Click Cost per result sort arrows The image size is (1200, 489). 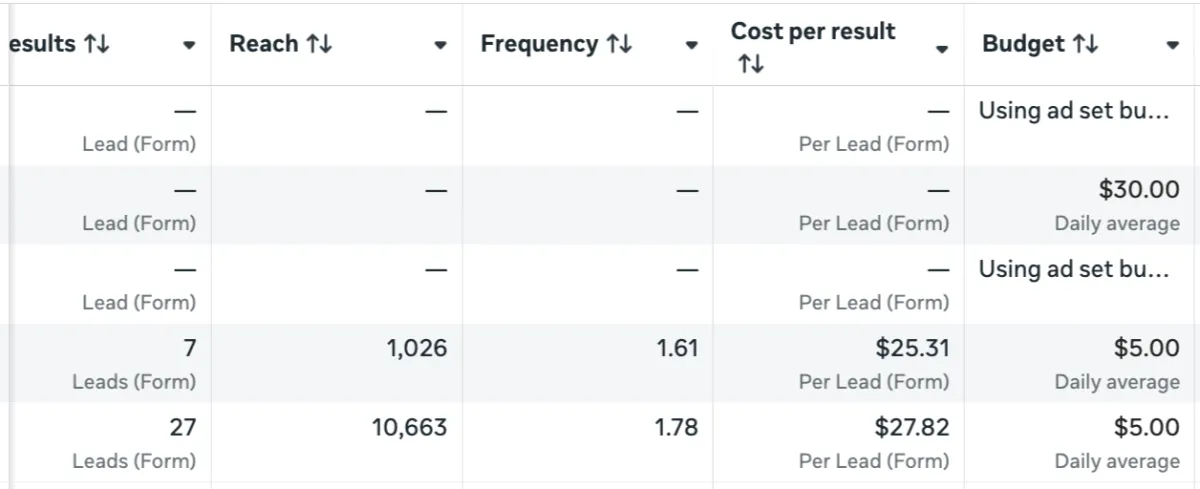(x=750, y=65)
